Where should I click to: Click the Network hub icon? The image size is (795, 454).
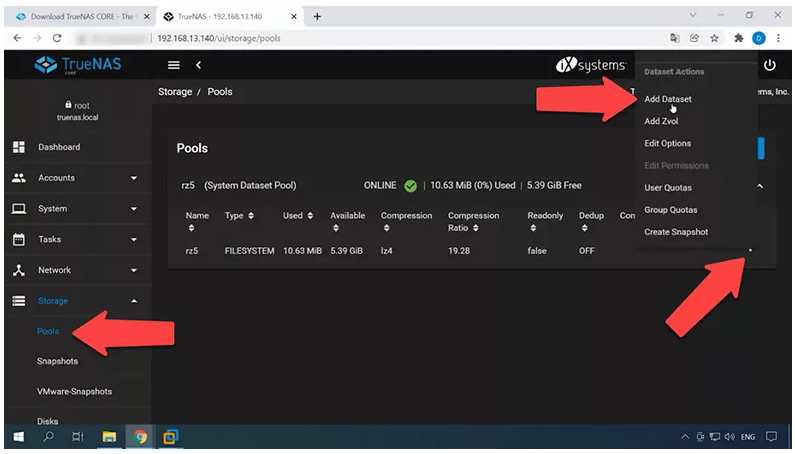[19, 270]
